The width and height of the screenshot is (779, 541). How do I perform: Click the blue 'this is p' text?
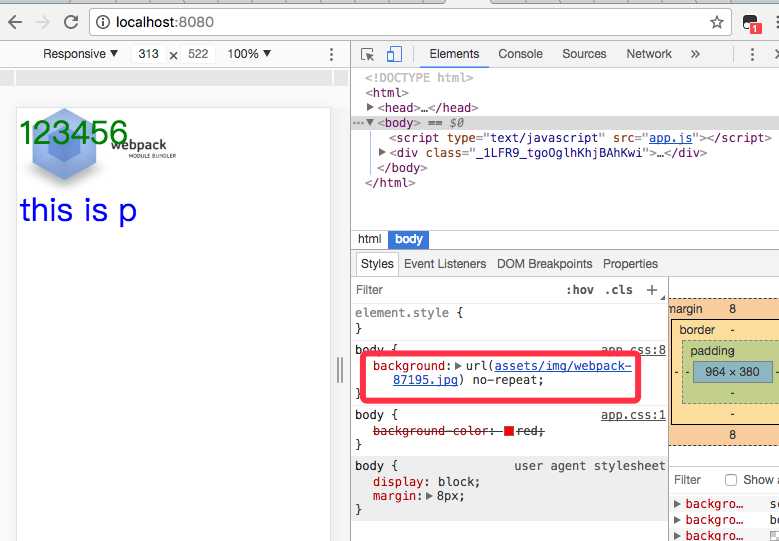[x=78, y=209]
